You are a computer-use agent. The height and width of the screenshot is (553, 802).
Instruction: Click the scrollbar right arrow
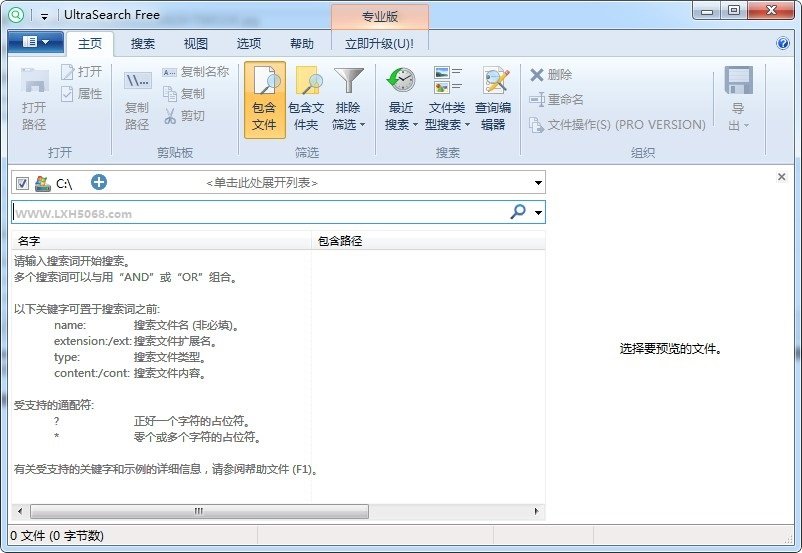pos(536,511)
